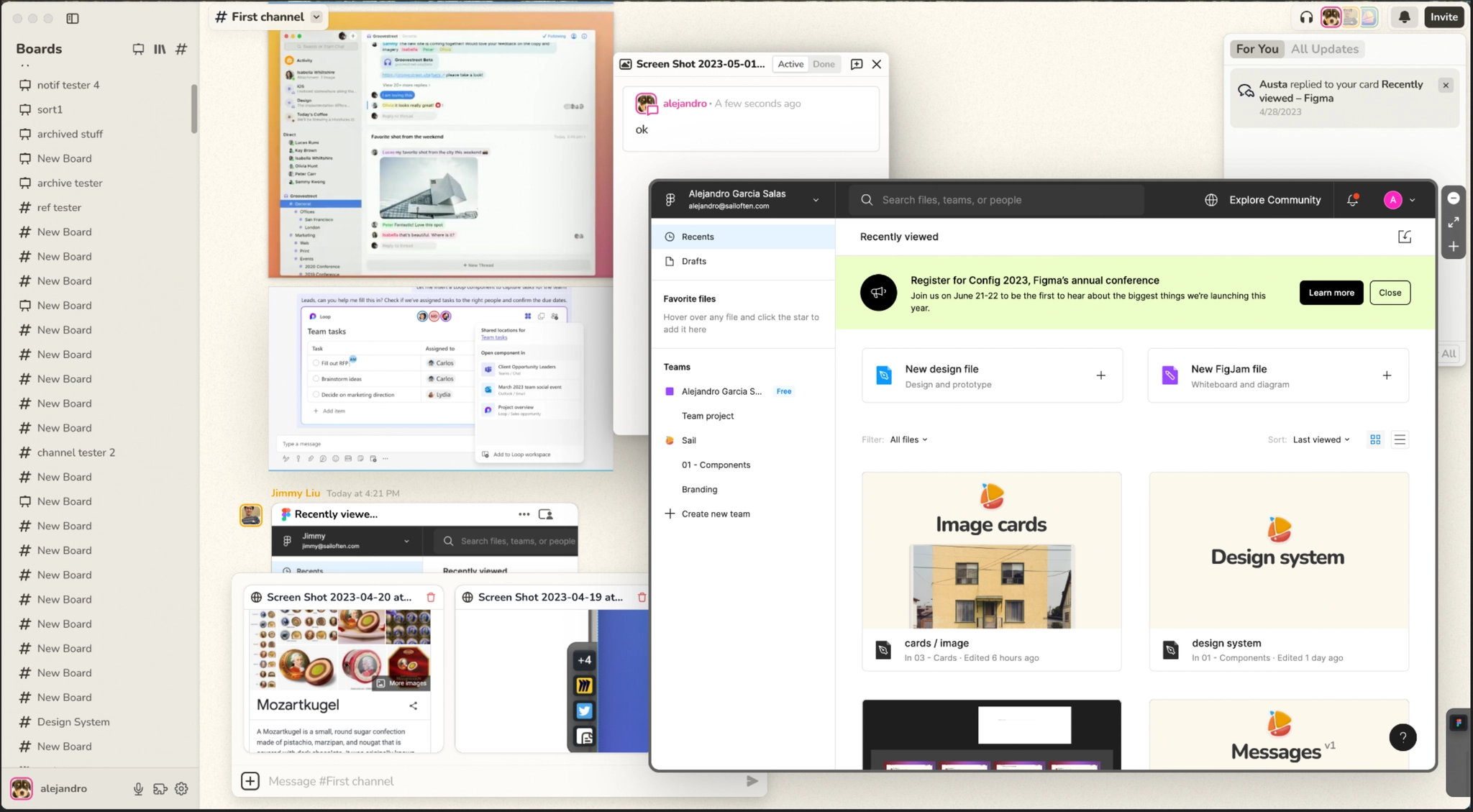The height and width of the screenshot is (812, 1473).
Task: Click Figma's notification bell icon
Action: tap(1351, 199)
